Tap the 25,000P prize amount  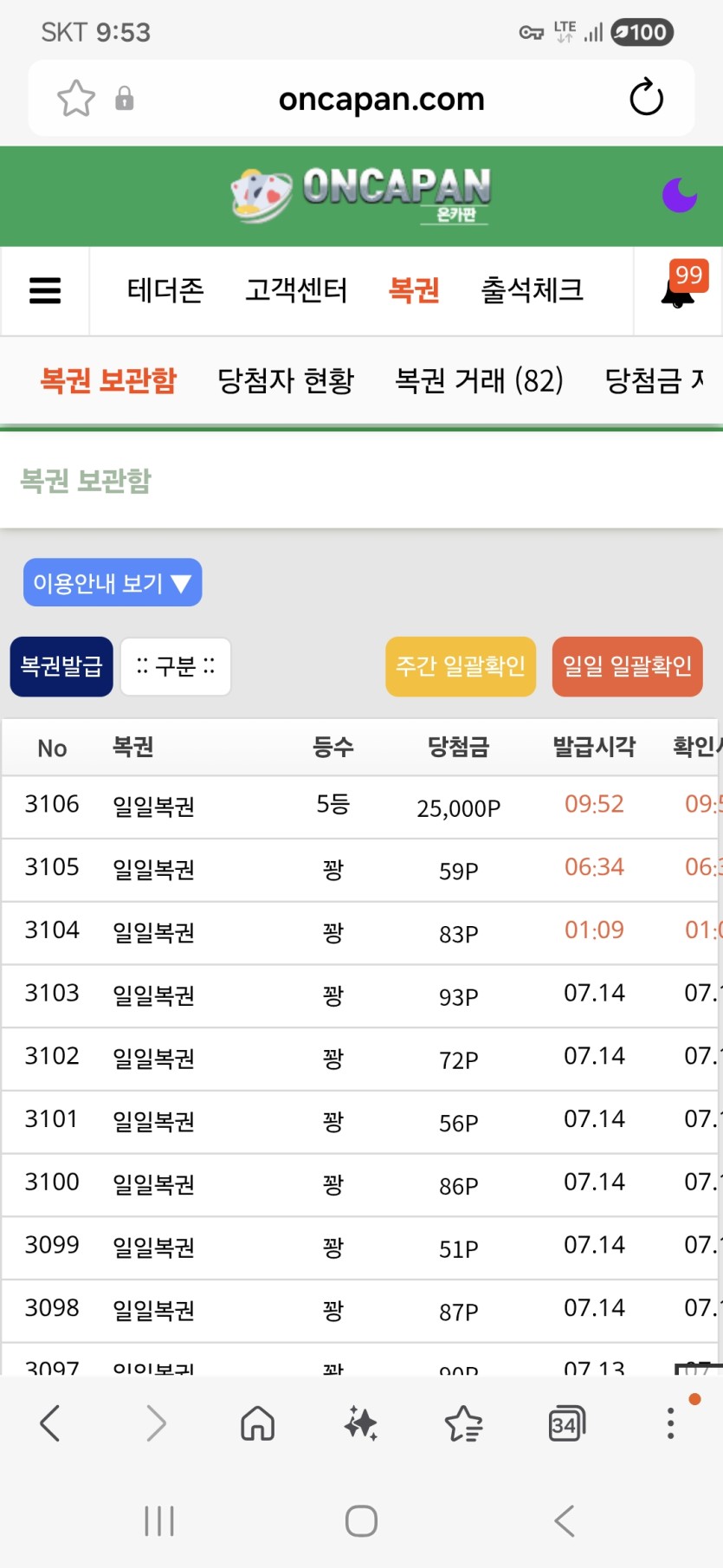coord(459,808)
